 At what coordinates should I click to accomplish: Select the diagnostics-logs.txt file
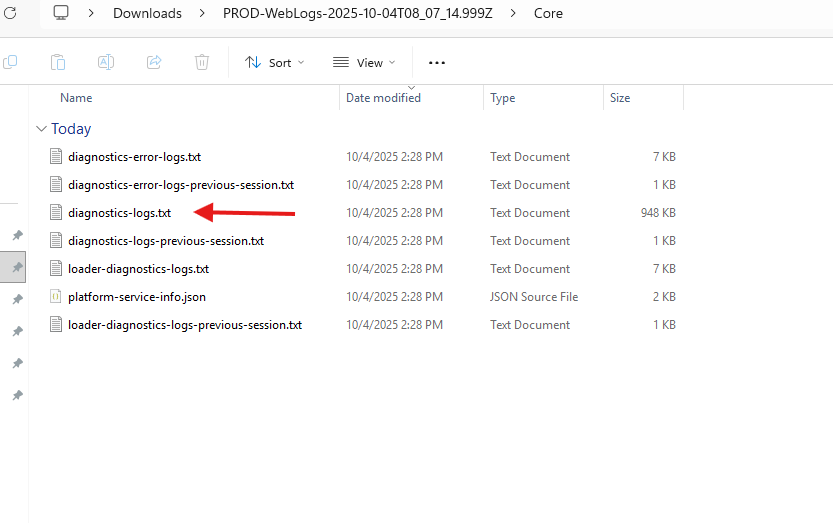(119, 213)
